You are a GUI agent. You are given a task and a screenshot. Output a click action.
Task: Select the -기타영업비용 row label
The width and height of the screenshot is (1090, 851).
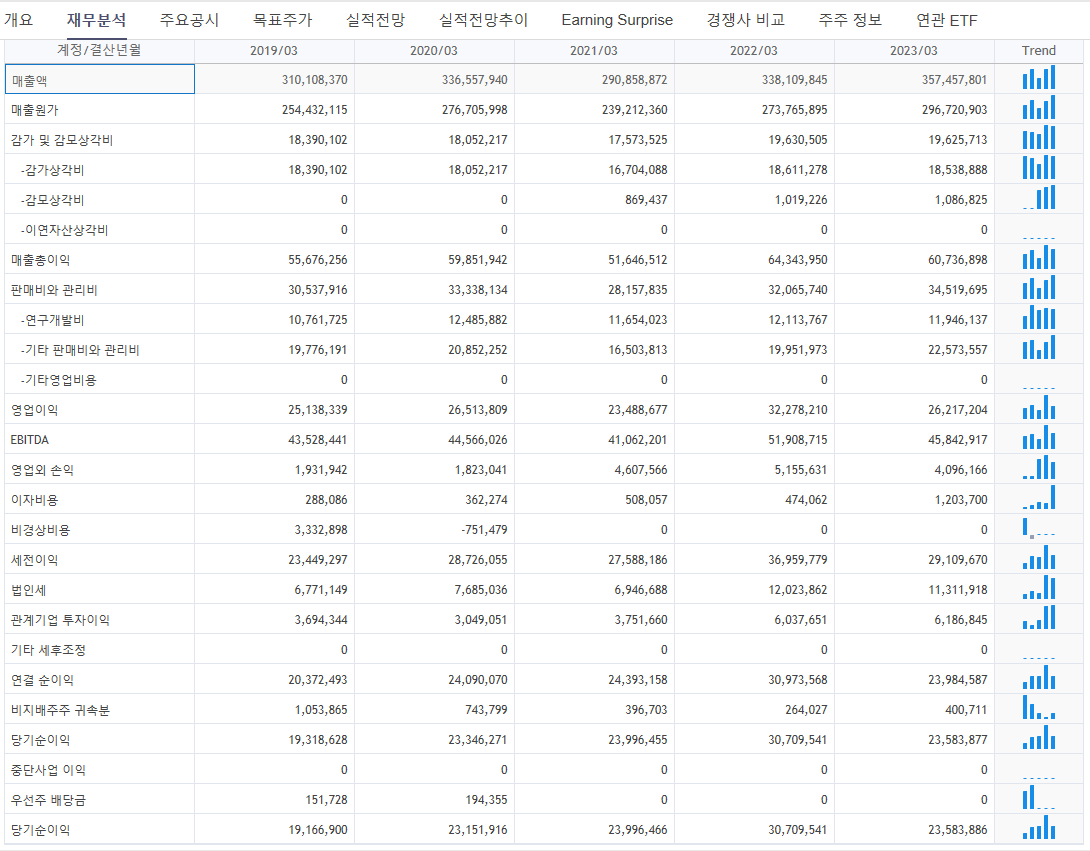(x=58, y=380)
